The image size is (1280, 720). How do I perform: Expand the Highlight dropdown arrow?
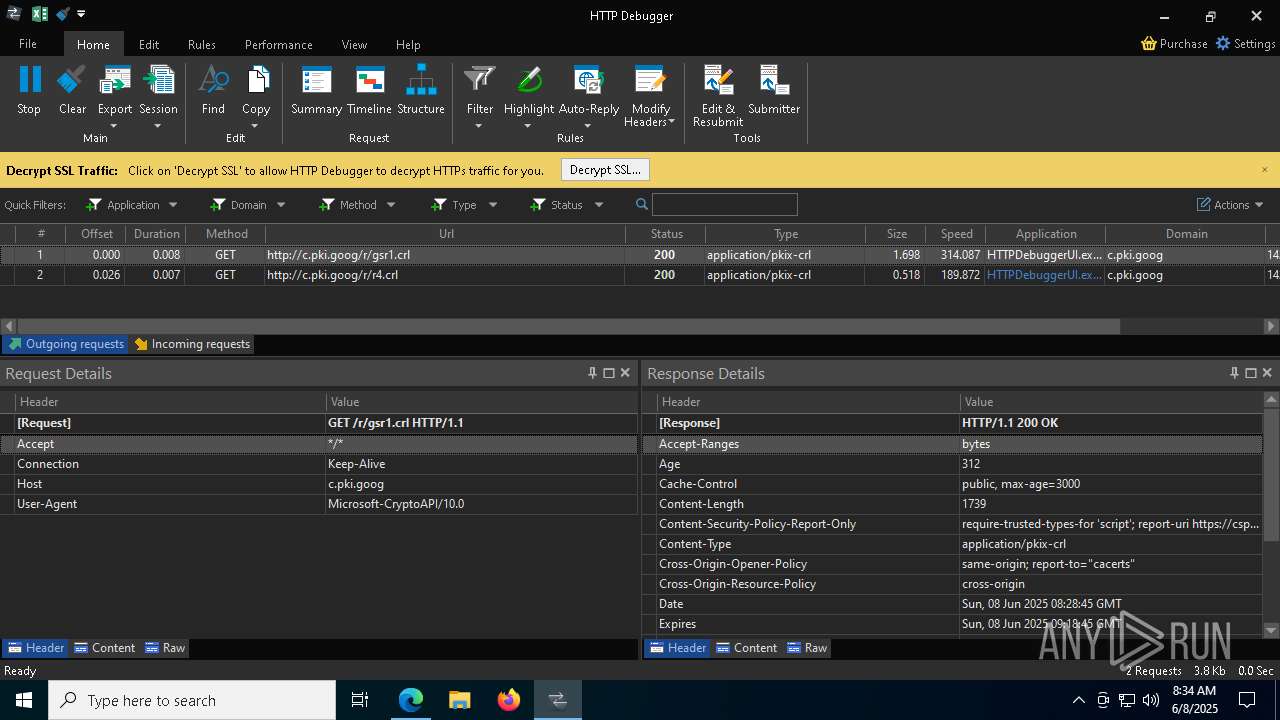pos(528,126)
